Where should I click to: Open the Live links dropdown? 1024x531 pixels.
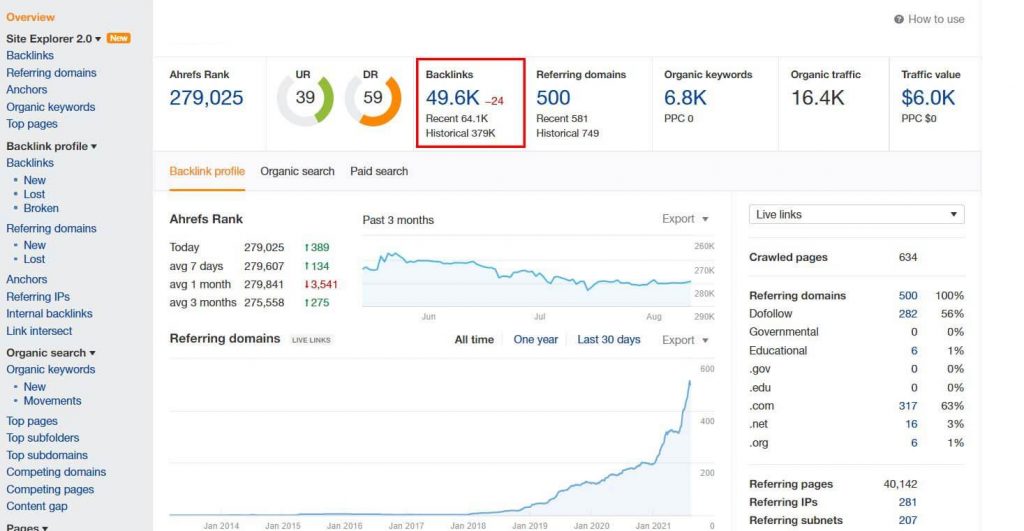pos(856,214)
